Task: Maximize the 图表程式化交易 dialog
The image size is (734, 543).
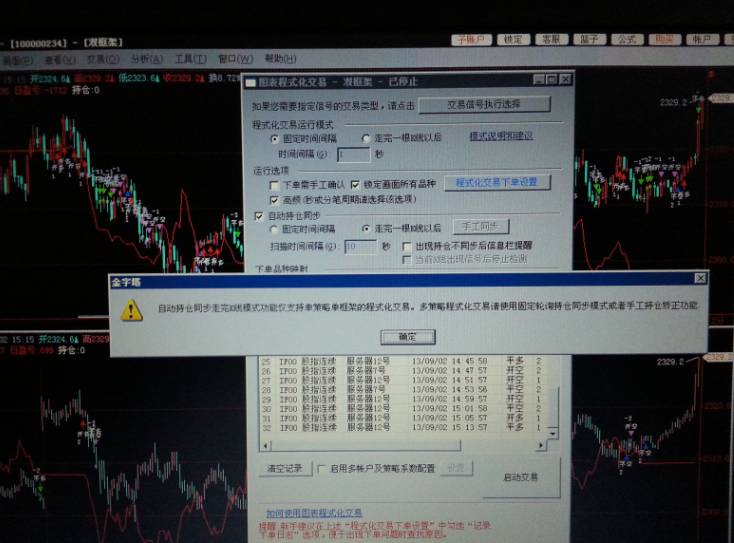Action: pos(551,80)
